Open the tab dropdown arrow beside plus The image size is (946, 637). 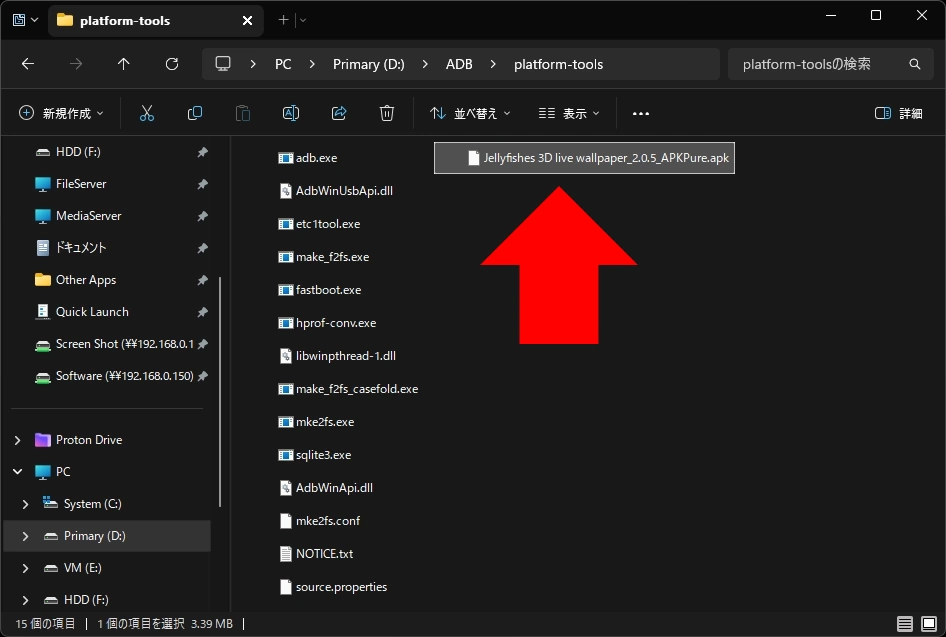(303, 20)
